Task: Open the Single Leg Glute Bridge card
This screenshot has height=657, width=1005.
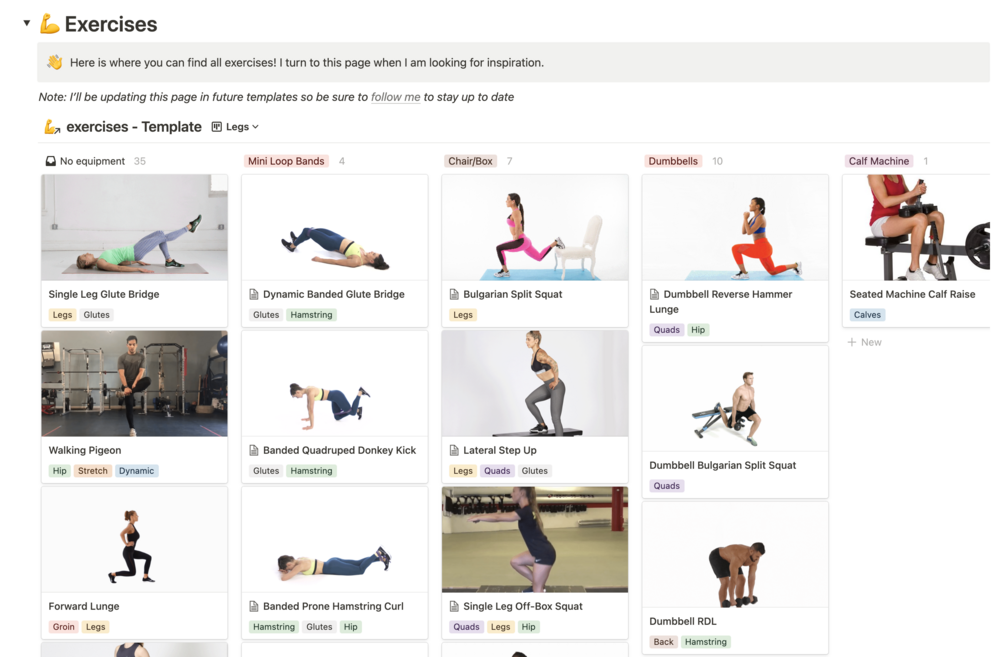Action: coord(134,251)
